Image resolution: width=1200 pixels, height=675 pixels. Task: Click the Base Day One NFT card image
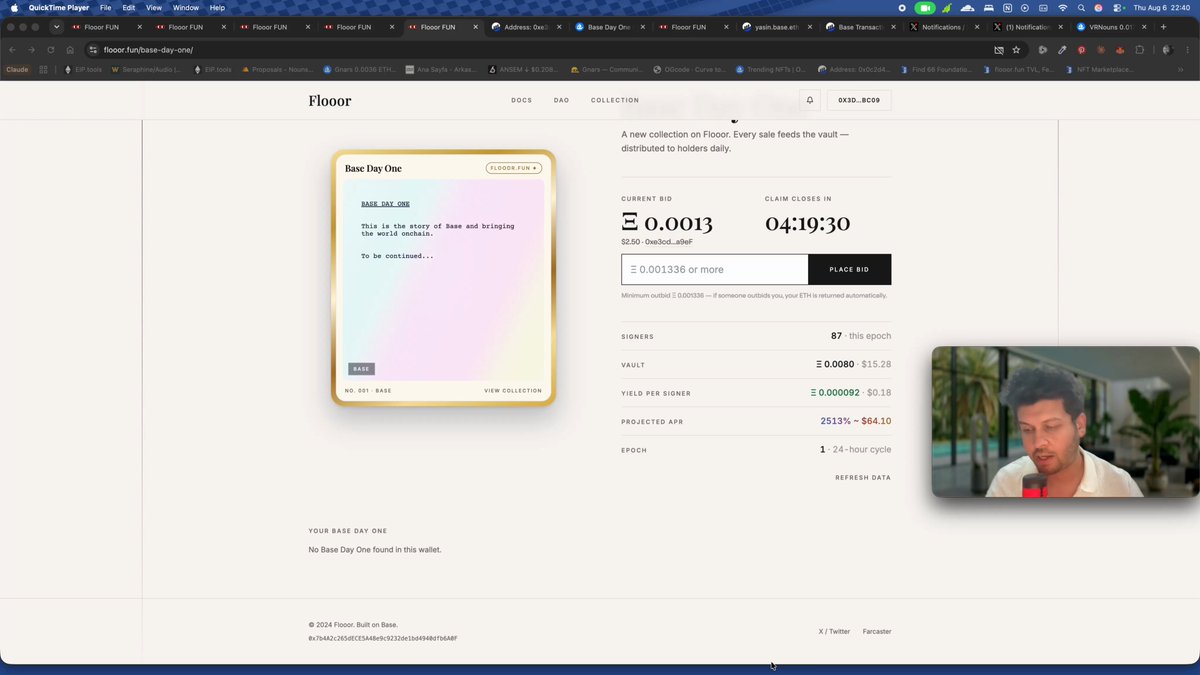click(x=443, y=278)
